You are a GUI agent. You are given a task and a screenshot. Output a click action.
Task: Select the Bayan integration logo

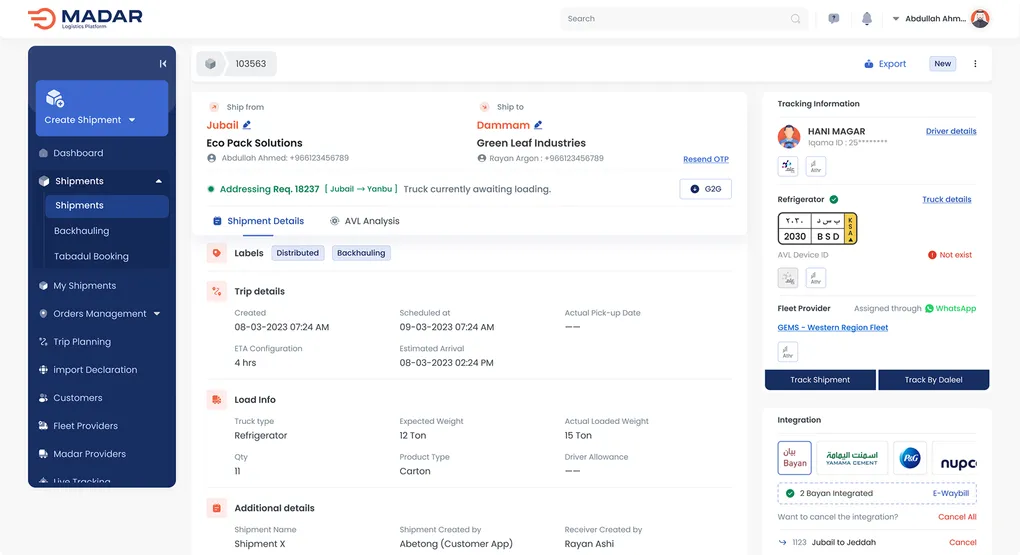coord(795,459)
